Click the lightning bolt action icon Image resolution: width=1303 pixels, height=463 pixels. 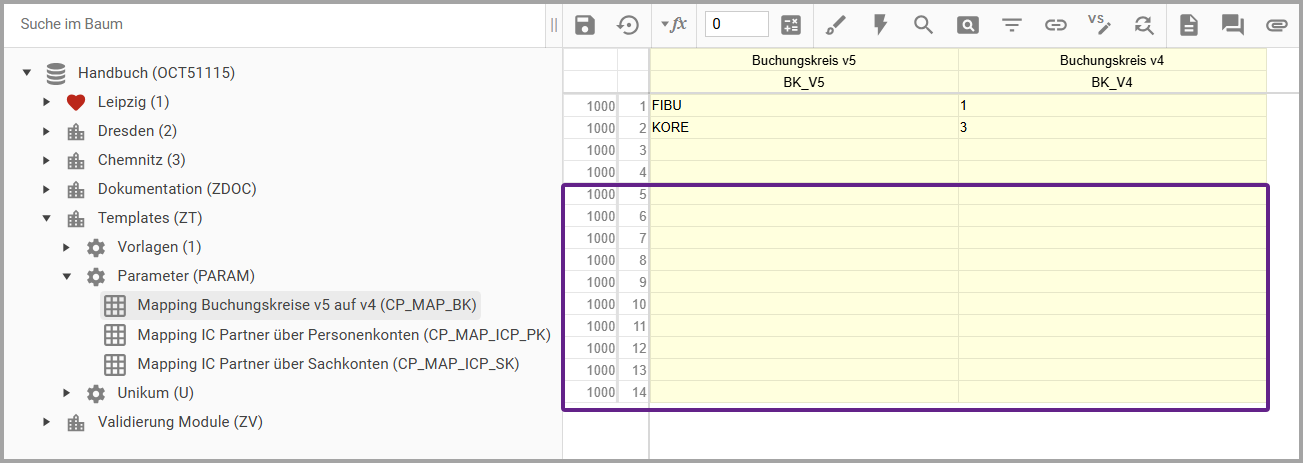[880, 25]
